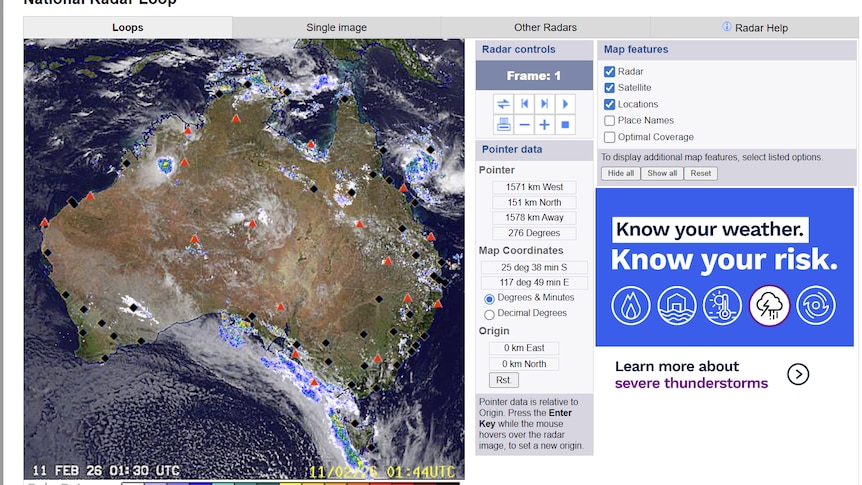Click the print radar image icon

[x=504, y=124]
